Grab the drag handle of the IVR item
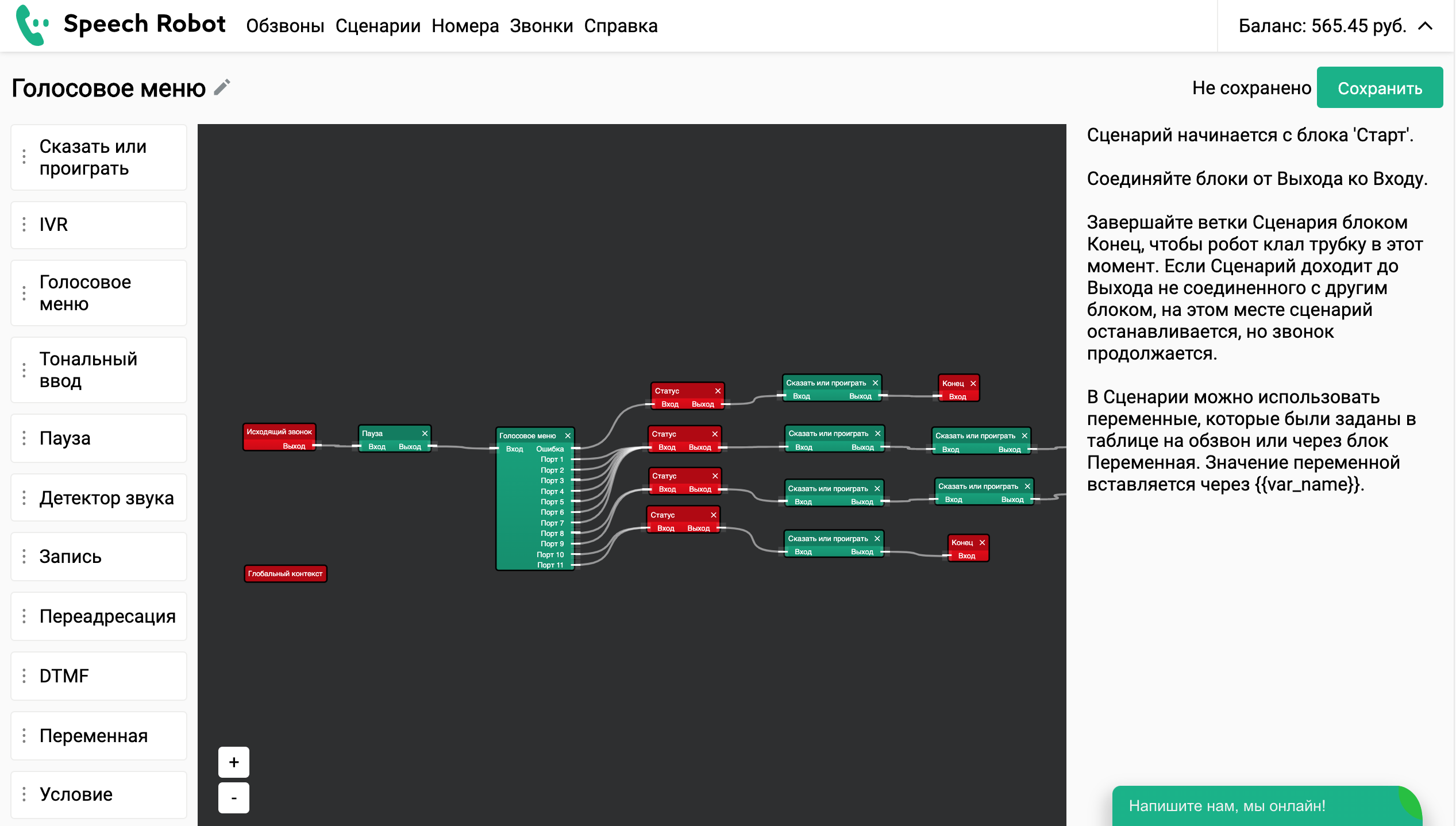 [24, 225]
